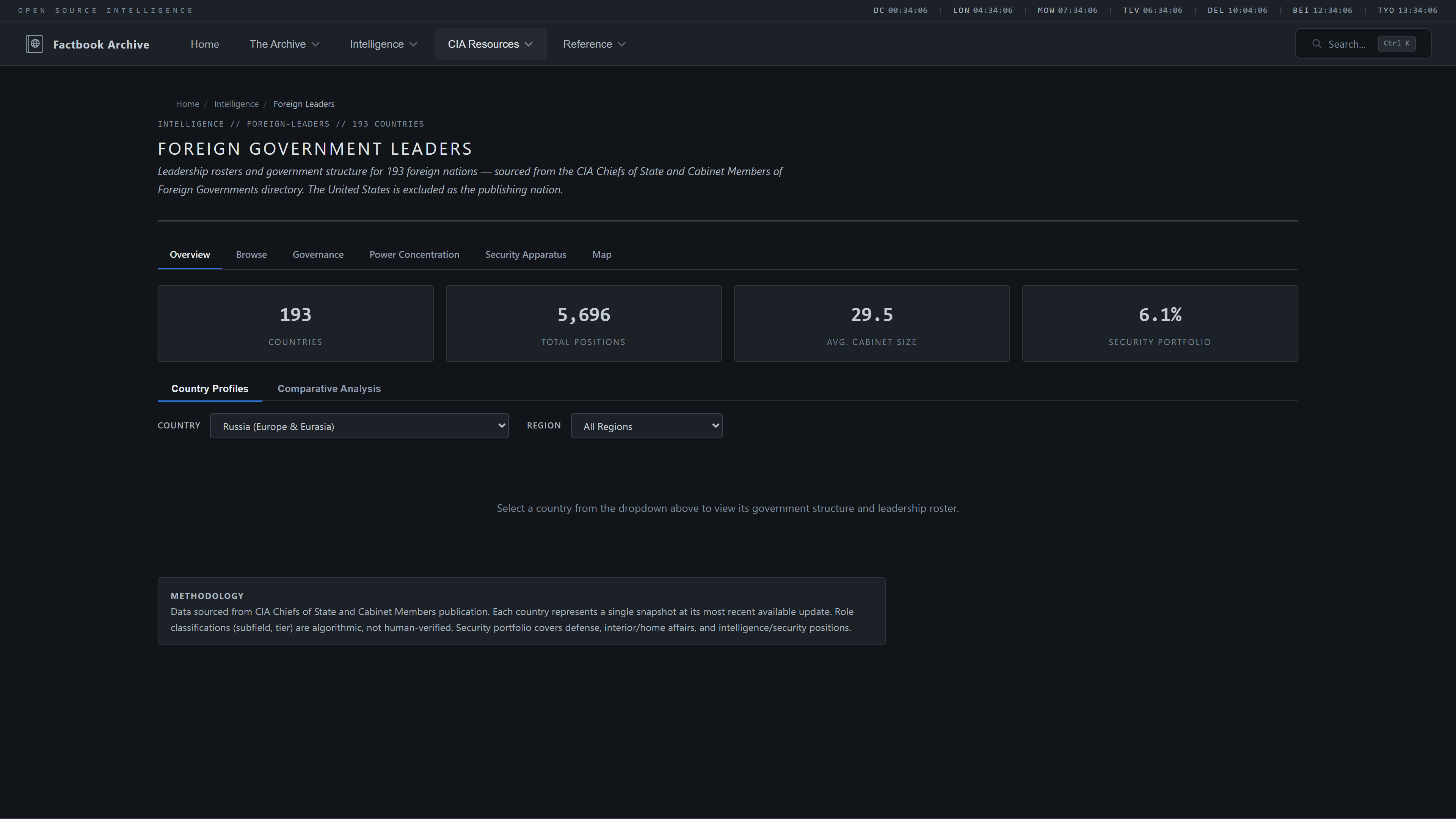Screen dimensions: 1456x819
Task: Click the Home breadcrumb link
Action: point(187,104)
